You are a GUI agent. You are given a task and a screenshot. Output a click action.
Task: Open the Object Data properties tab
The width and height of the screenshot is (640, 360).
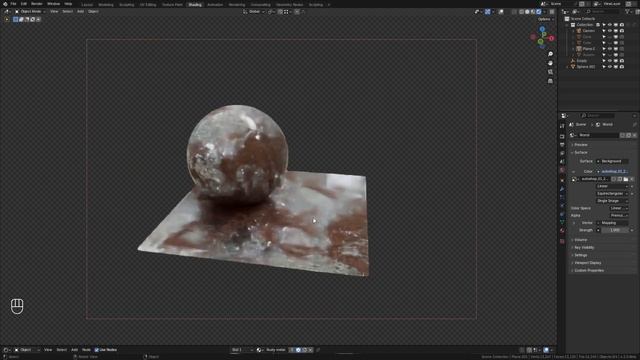tap(562, 222)
